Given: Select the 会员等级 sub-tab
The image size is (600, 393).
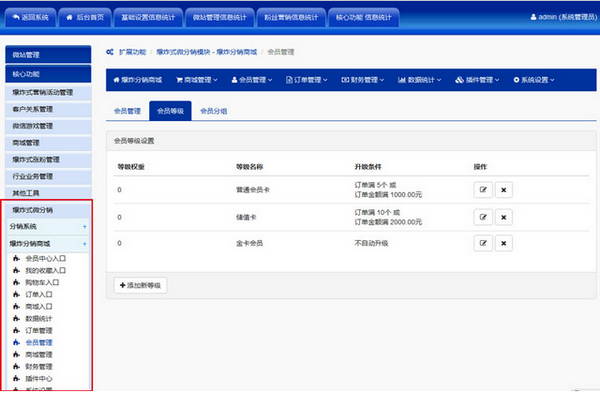Looking at the screenshot, I should 170,111.
